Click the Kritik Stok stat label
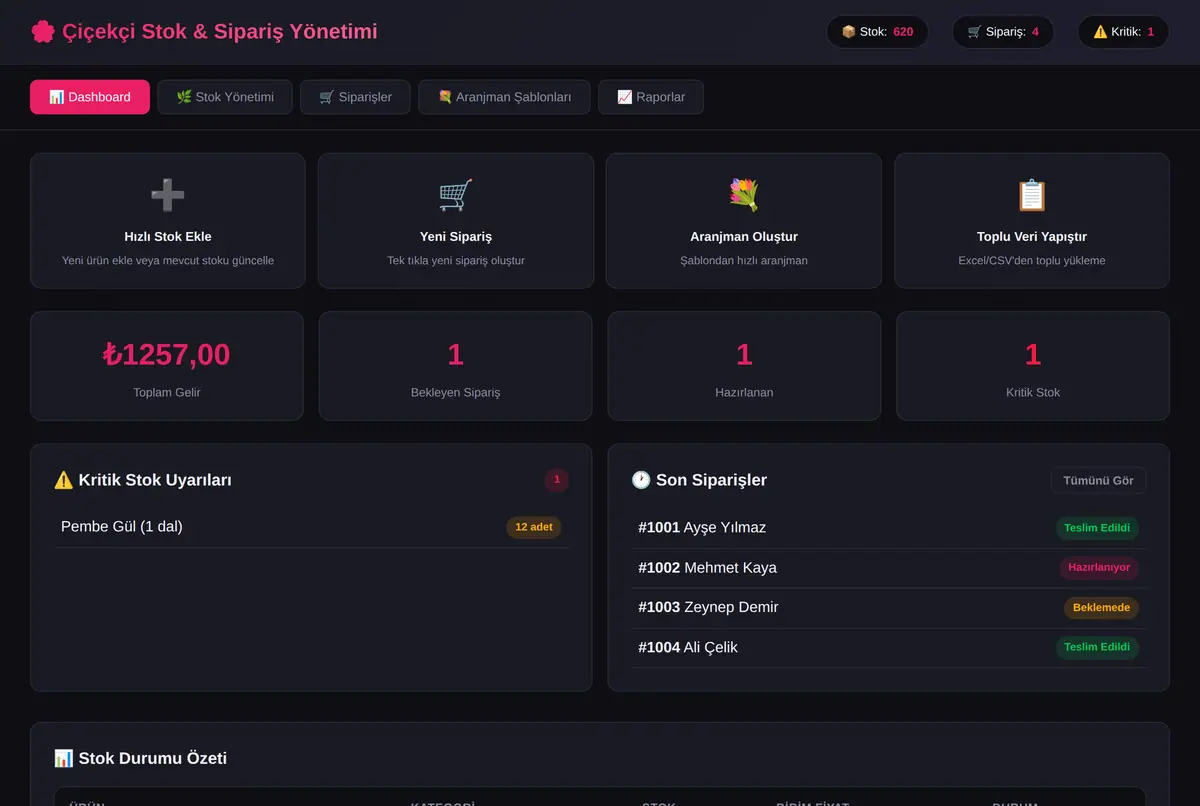This screenshot has width=1200, height=806. coord(1033,393)
